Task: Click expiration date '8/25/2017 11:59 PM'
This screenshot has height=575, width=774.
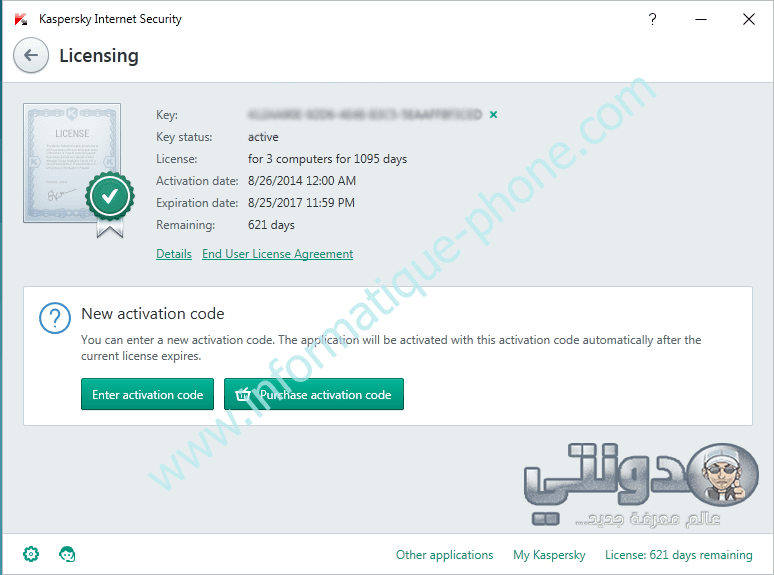Action: click(x=301, y=203)
